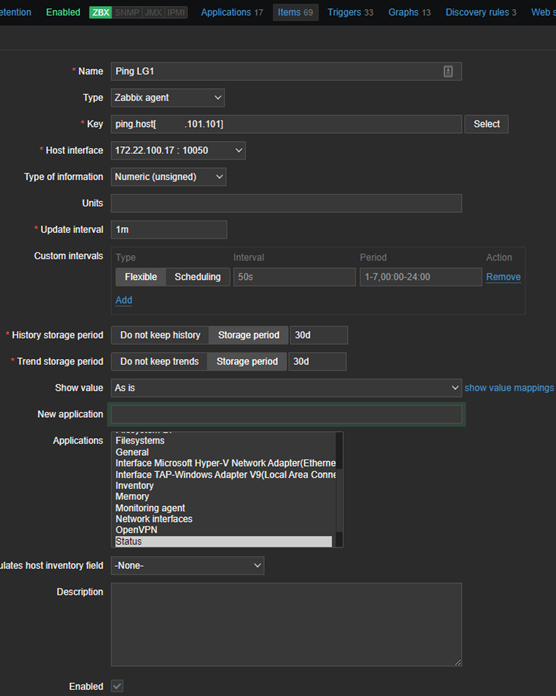Click Description resize handle corner
Viewport: 556px width, 696px height.
click(x=458, y=662)
